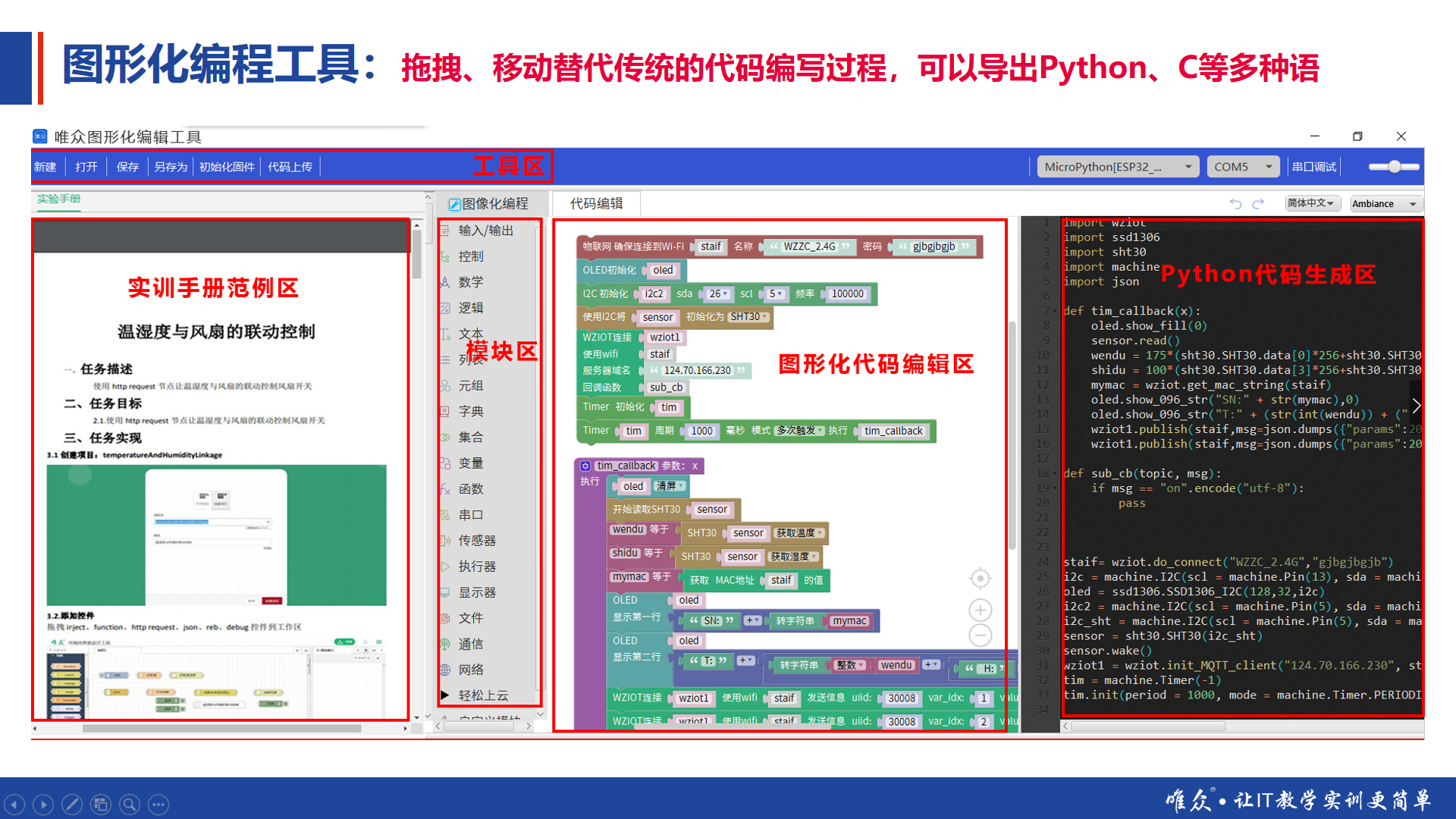This screenshot has width=1456, height=819.
Task: Zoom out the block workspace
Action: tap(980, 635)
